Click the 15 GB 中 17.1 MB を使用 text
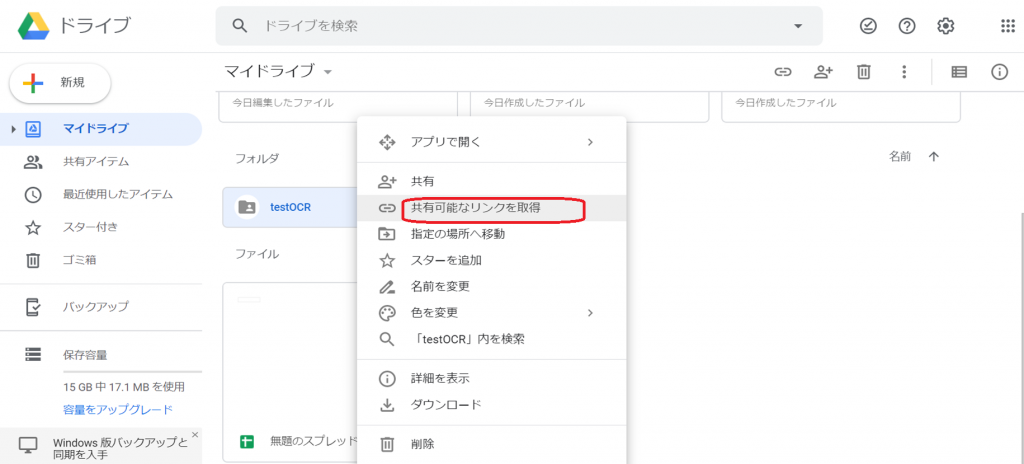The height and width of the screenshot is (464, 1024). (x=124, y=387)
